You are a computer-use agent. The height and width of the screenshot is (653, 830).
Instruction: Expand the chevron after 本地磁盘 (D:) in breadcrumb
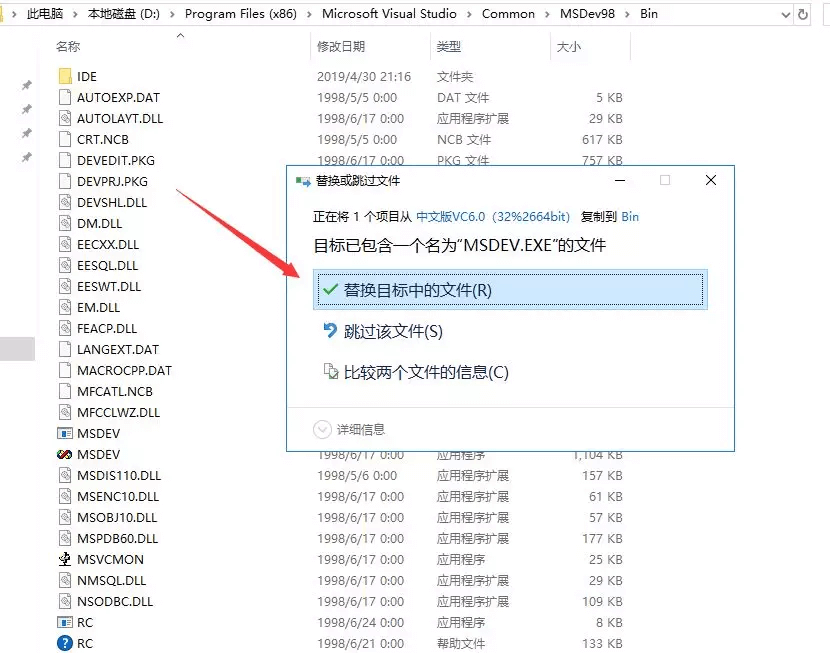pos(172,14)
